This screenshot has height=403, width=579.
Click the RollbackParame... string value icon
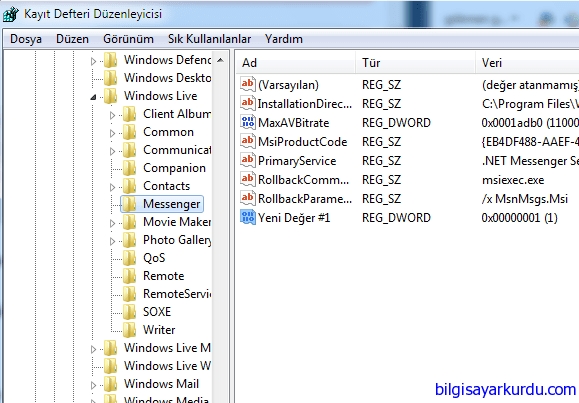(x=247, y=198)
